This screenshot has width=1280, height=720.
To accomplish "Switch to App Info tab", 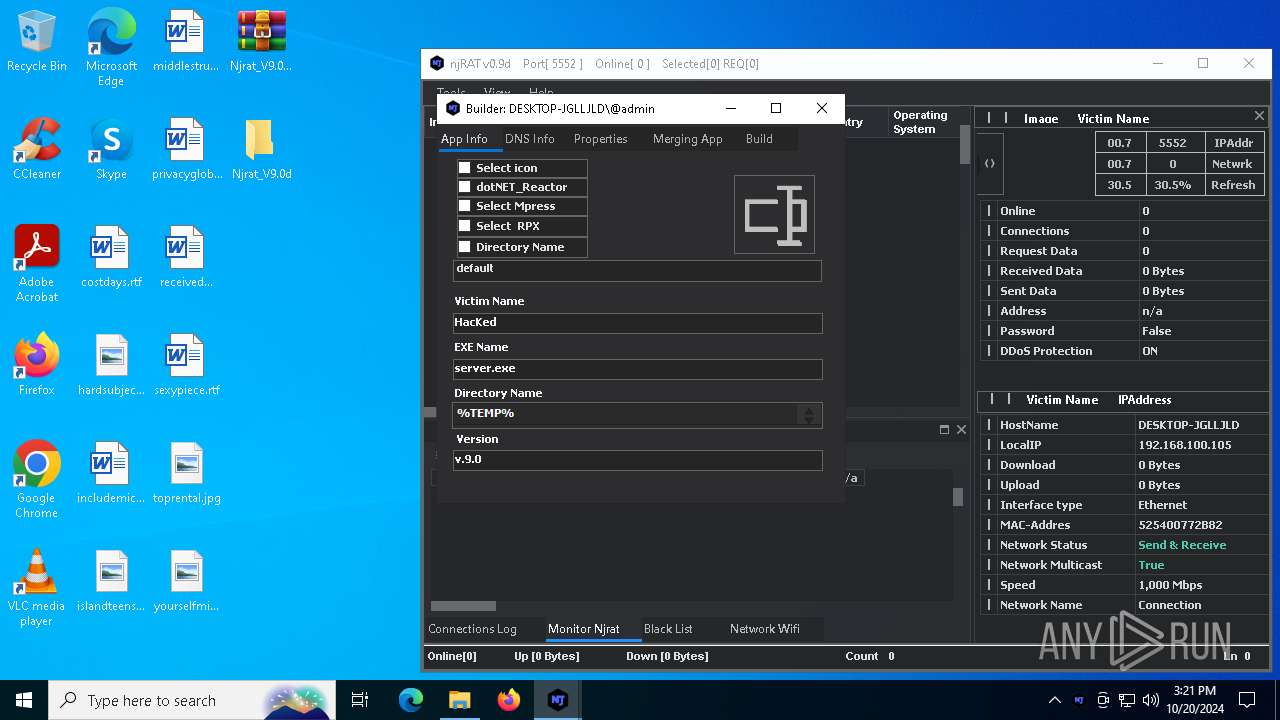I will (x=464, y=139).
